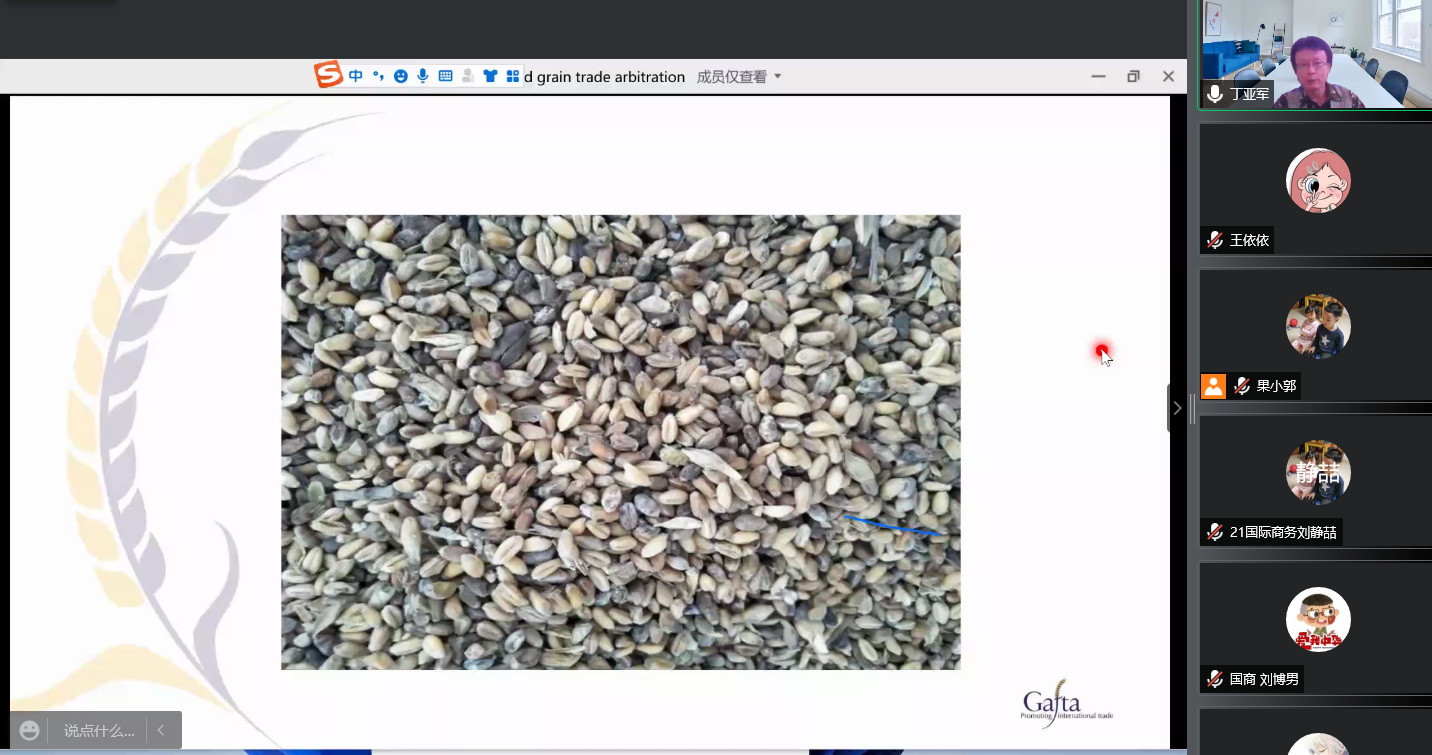This screenshot has height=755, width=1432.
Task: Open the emoji picker in chat bar
Action: tap(30, 731)
